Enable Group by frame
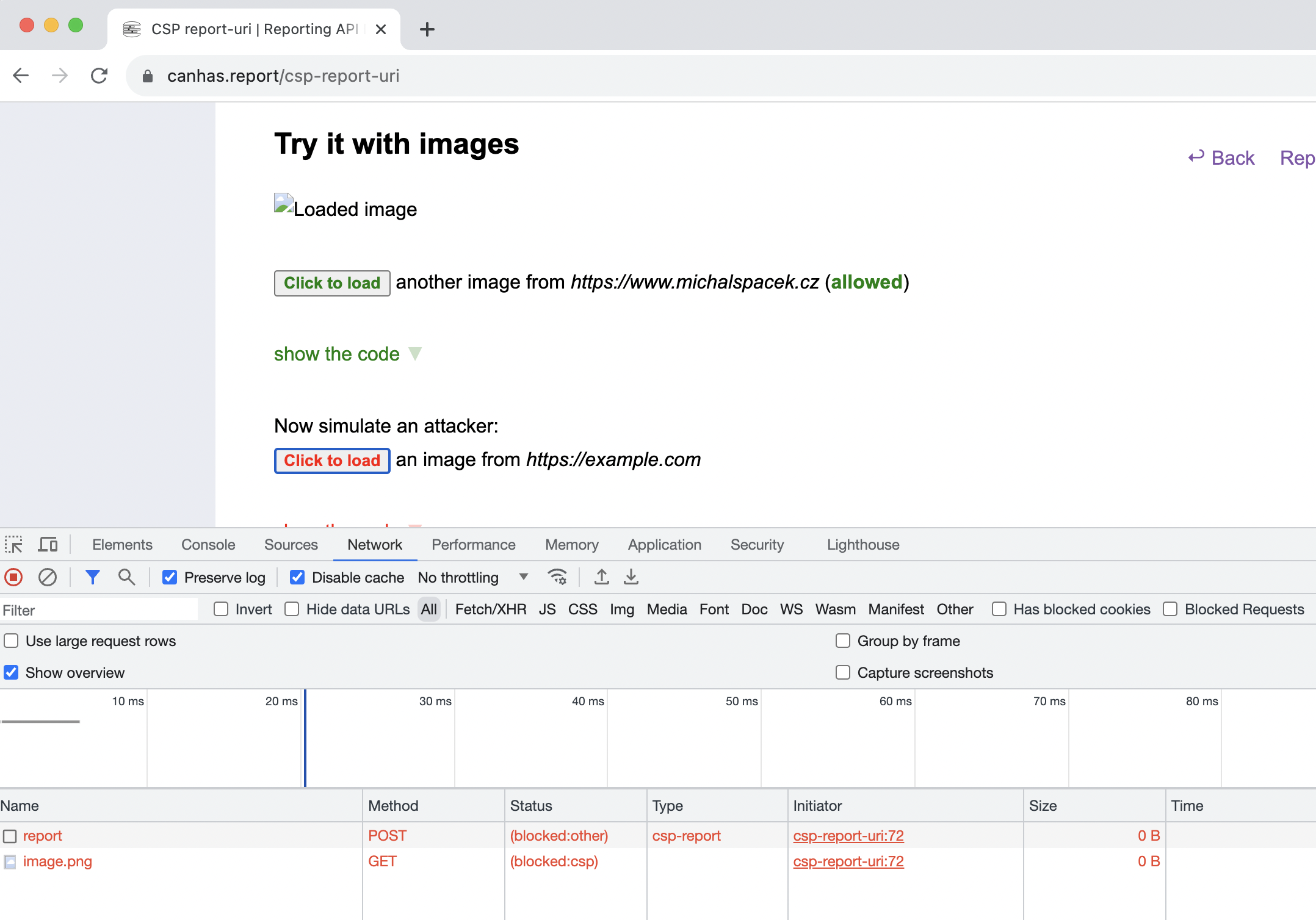This screenshot has width=1316, height=920. click(x=843, y=641)
